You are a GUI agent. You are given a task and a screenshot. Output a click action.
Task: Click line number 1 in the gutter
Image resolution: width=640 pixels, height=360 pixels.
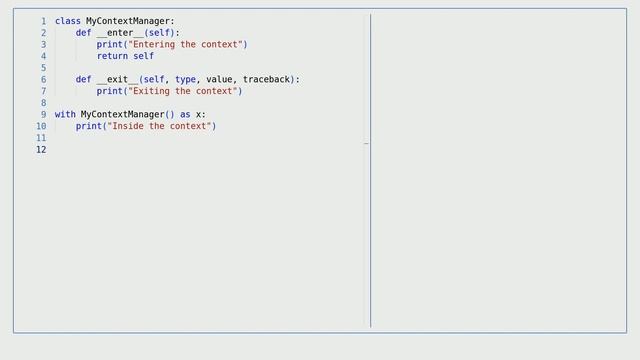click(x=43, y=21)
